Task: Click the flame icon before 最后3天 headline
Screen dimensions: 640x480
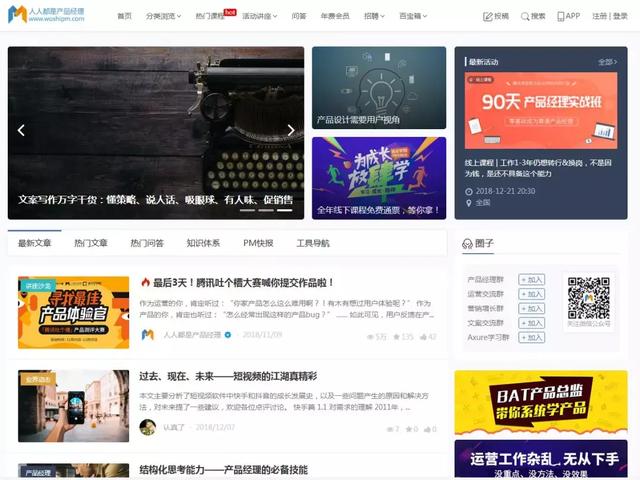Action: [145, 282]
